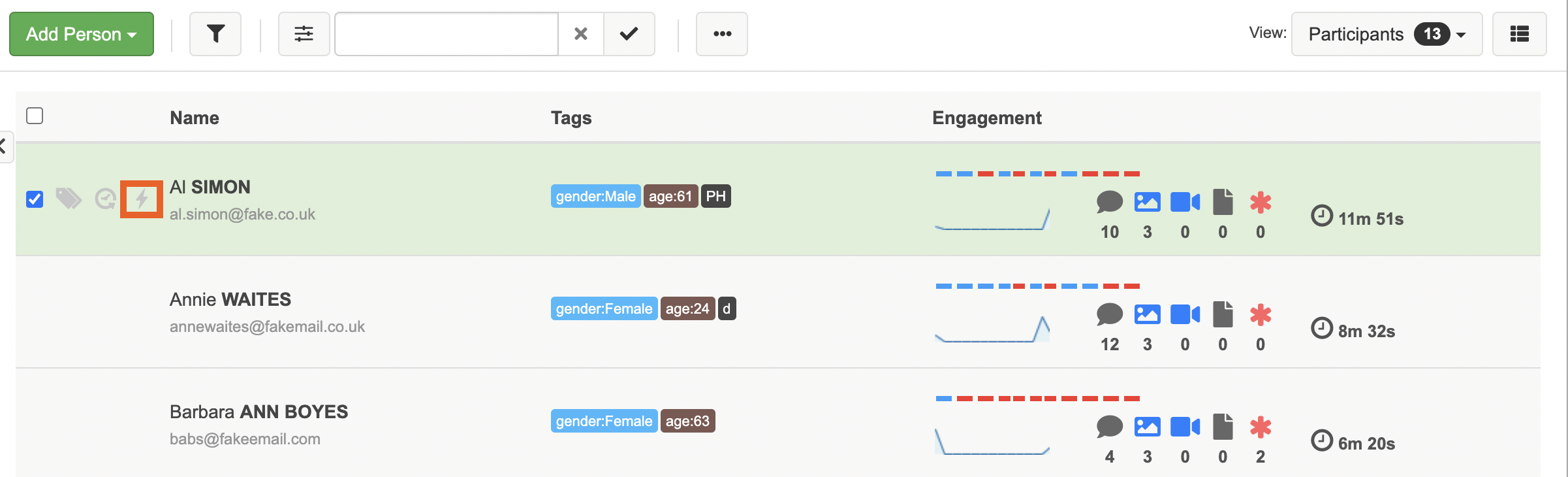Viewport: 1568px width, 477px height.
Task: Uncheck the Al Simon row checkbox
Action: (x=35, y=199)
